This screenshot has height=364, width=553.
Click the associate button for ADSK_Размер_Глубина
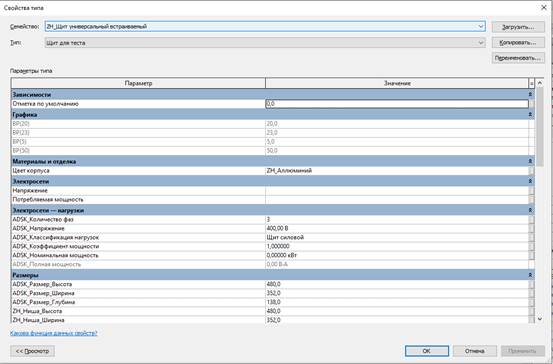pos(531,302)
